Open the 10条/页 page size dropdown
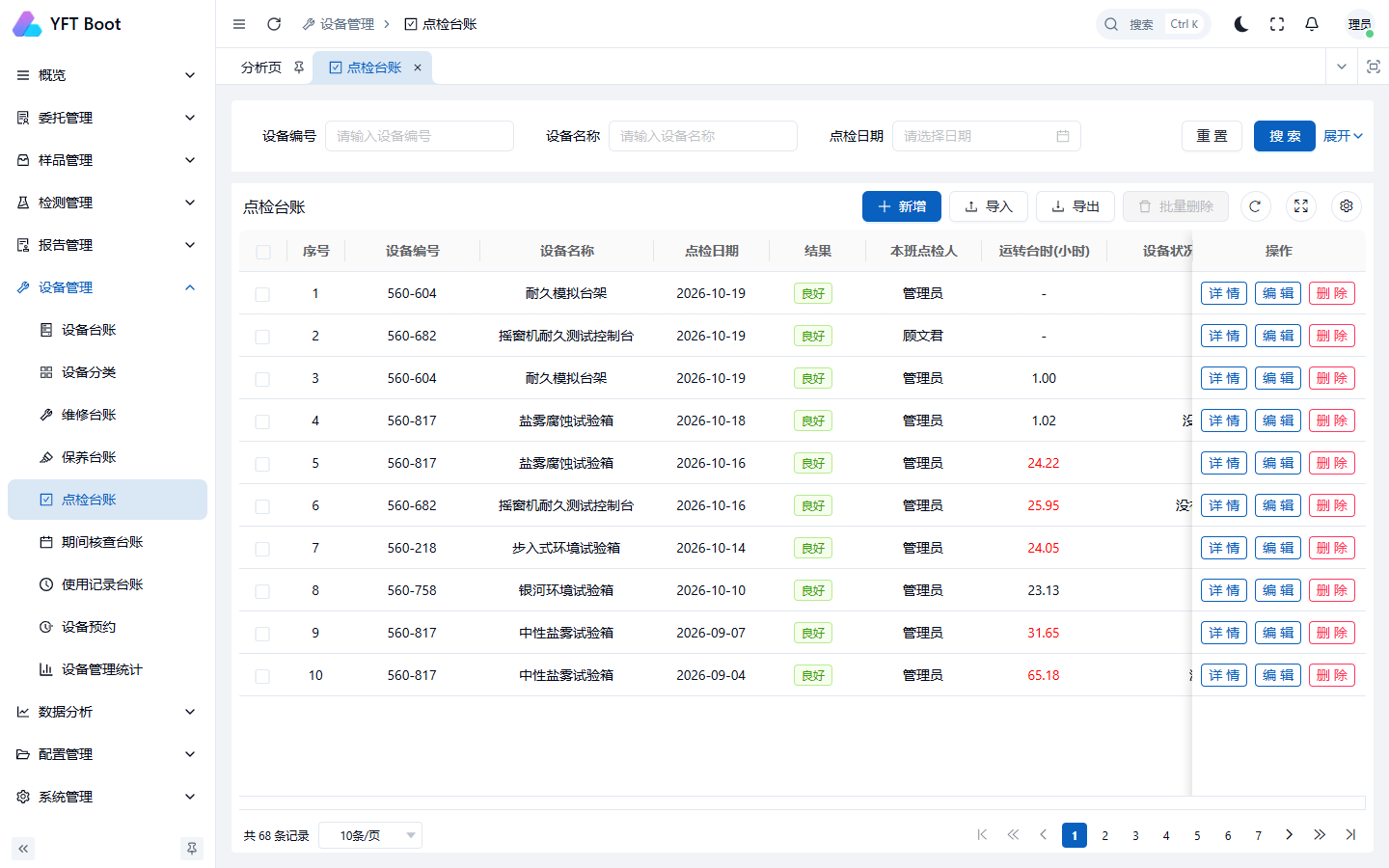This screenshot has width=1389, height=868. pyautogui.click(x=370, y=835)
